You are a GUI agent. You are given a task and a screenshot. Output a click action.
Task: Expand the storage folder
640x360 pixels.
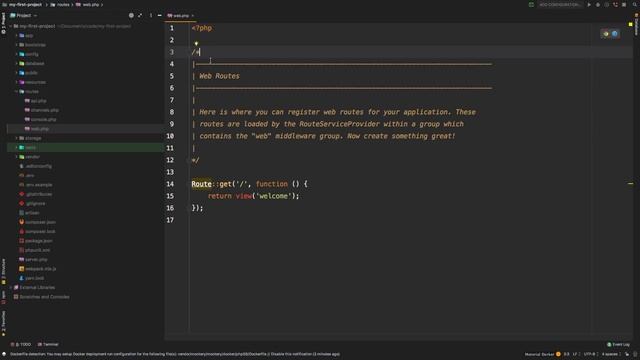point(16,138)
